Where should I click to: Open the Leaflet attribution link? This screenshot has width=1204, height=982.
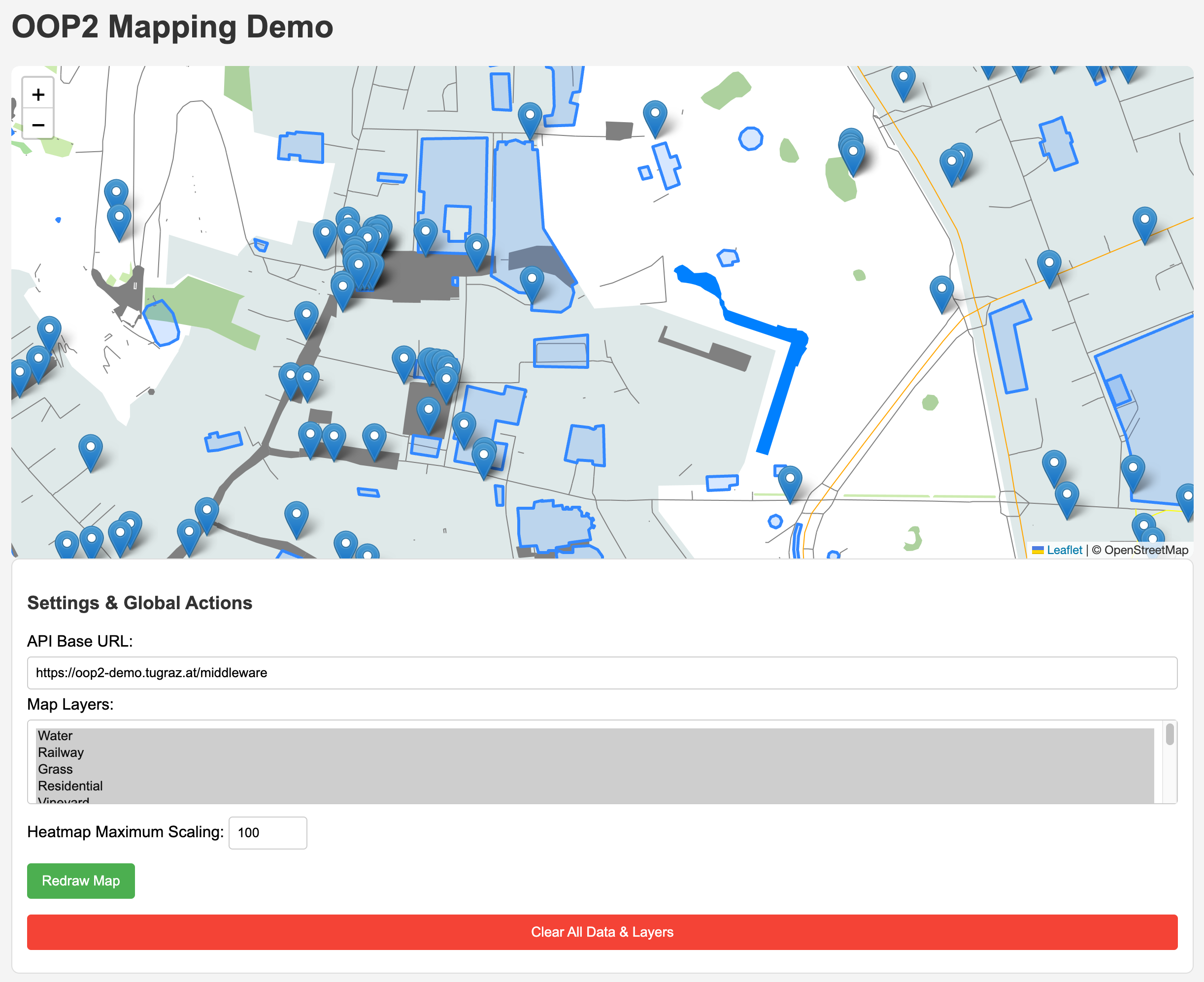1064,550
